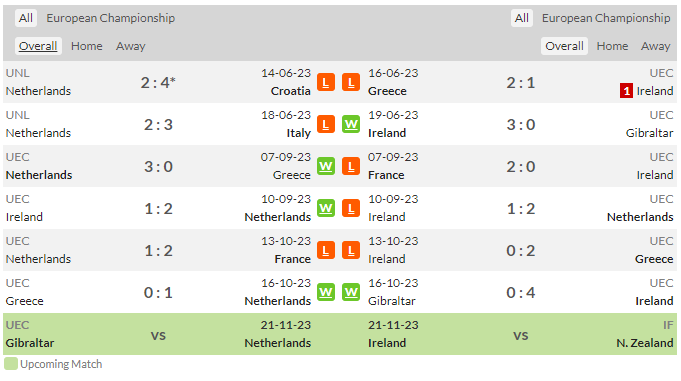Open the right Home results tab
This screenshot has width=681, height=381.
pos(612,46)
